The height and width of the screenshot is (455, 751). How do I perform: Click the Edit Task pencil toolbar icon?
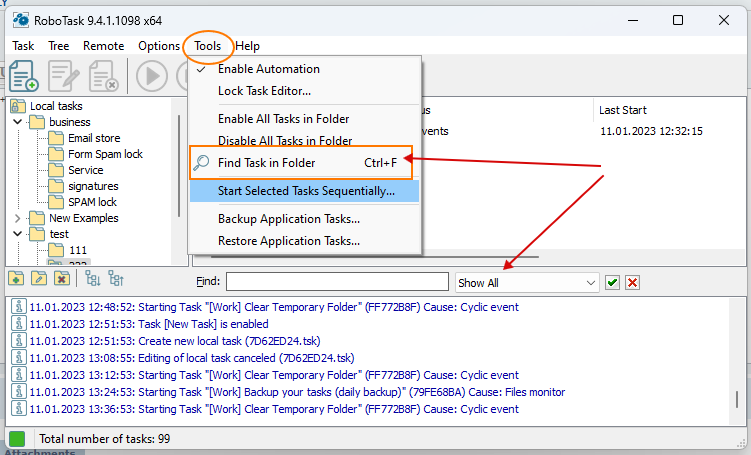63,76
